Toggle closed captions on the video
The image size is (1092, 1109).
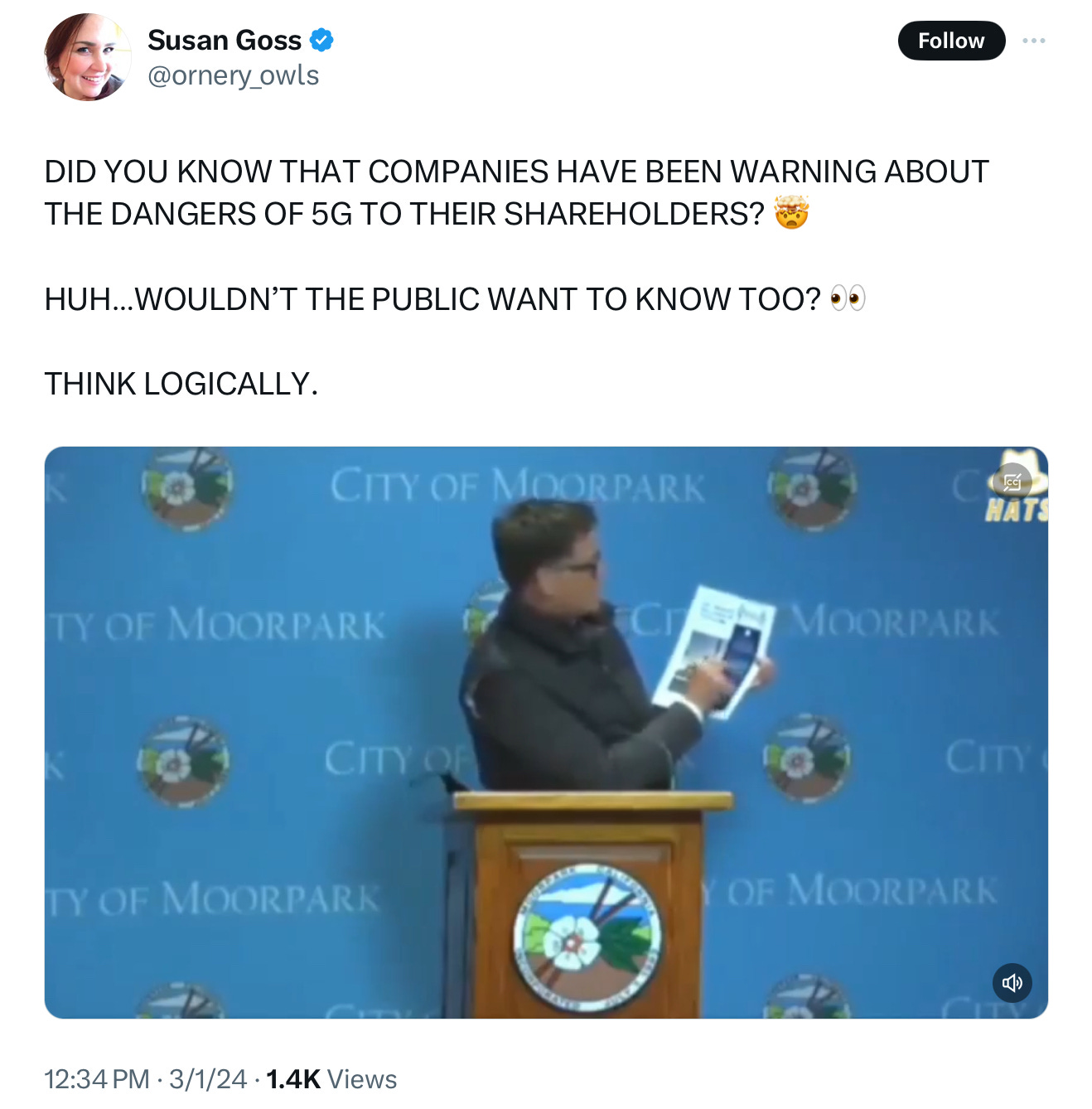[x=1012, y=482]
